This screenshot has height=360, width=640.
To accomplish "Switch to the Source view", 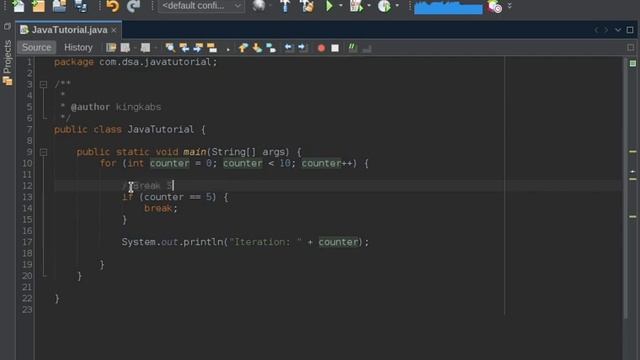I will tap(36, 47).
